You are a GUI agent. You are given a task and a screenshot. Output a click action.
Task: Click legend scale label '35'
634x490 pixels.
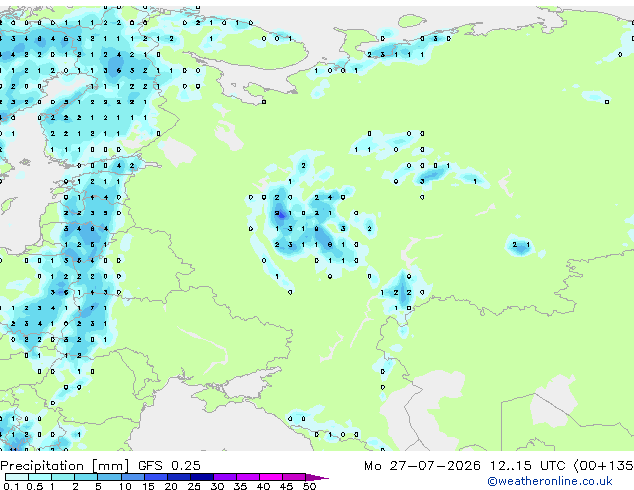pos(241,486)
